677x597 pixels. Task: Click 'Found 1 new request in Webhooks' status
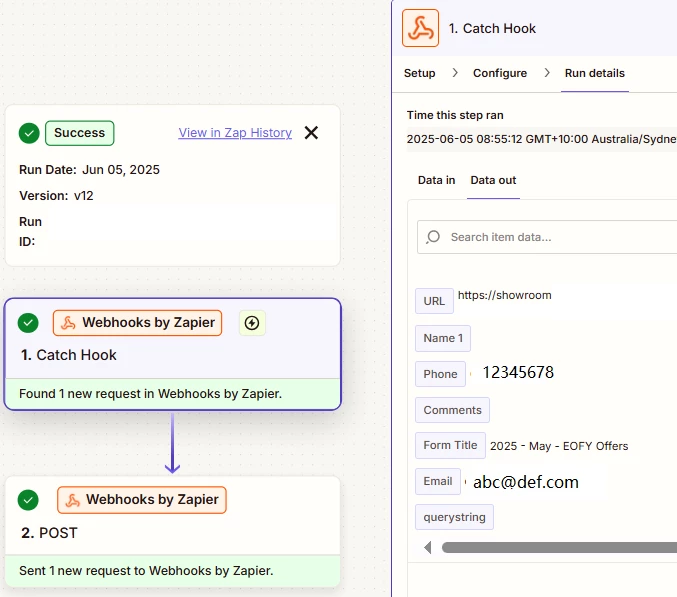coord(150,394)
